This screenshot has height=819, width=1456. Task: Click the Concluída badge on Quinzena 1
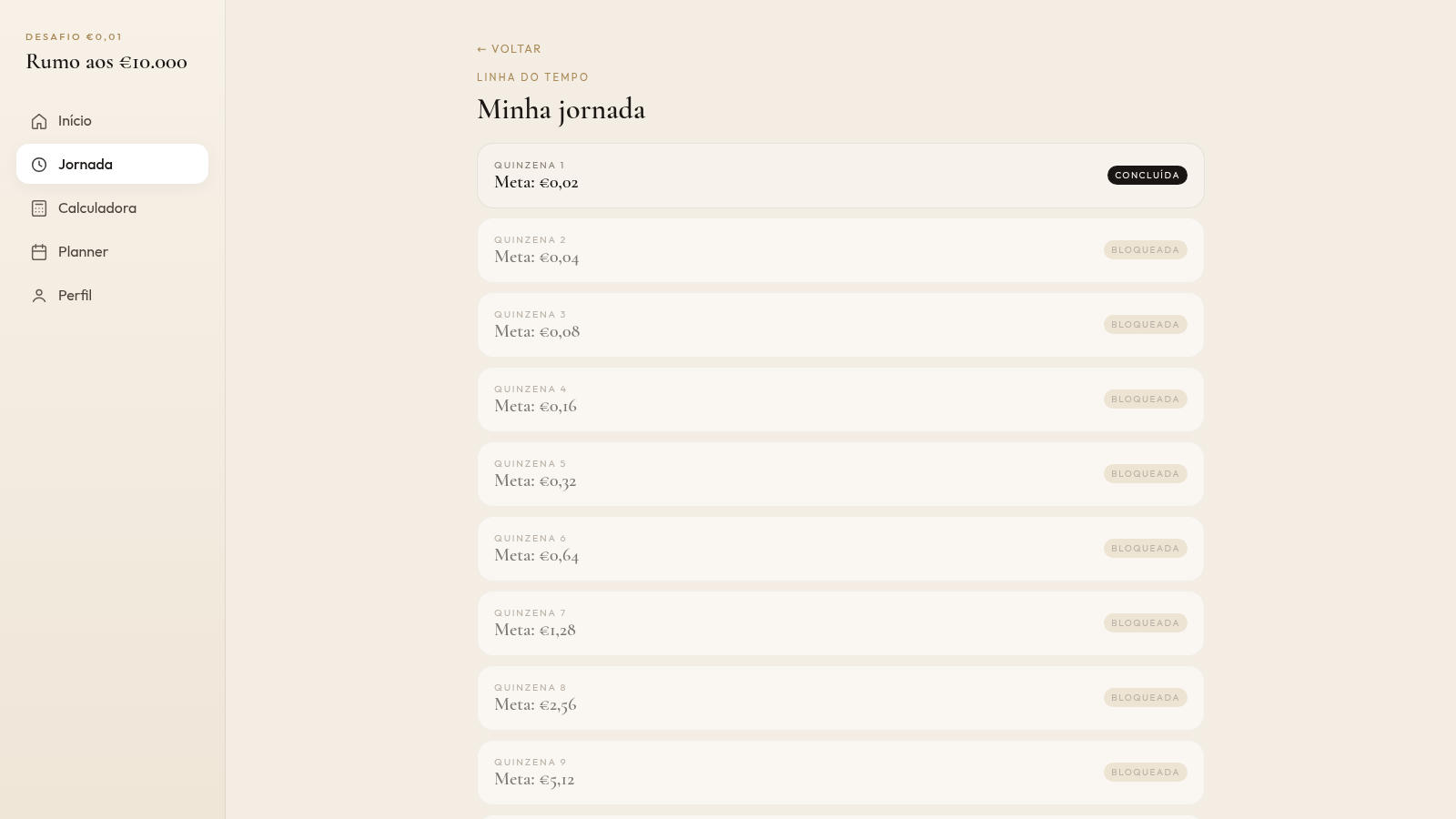[1147, 175]
